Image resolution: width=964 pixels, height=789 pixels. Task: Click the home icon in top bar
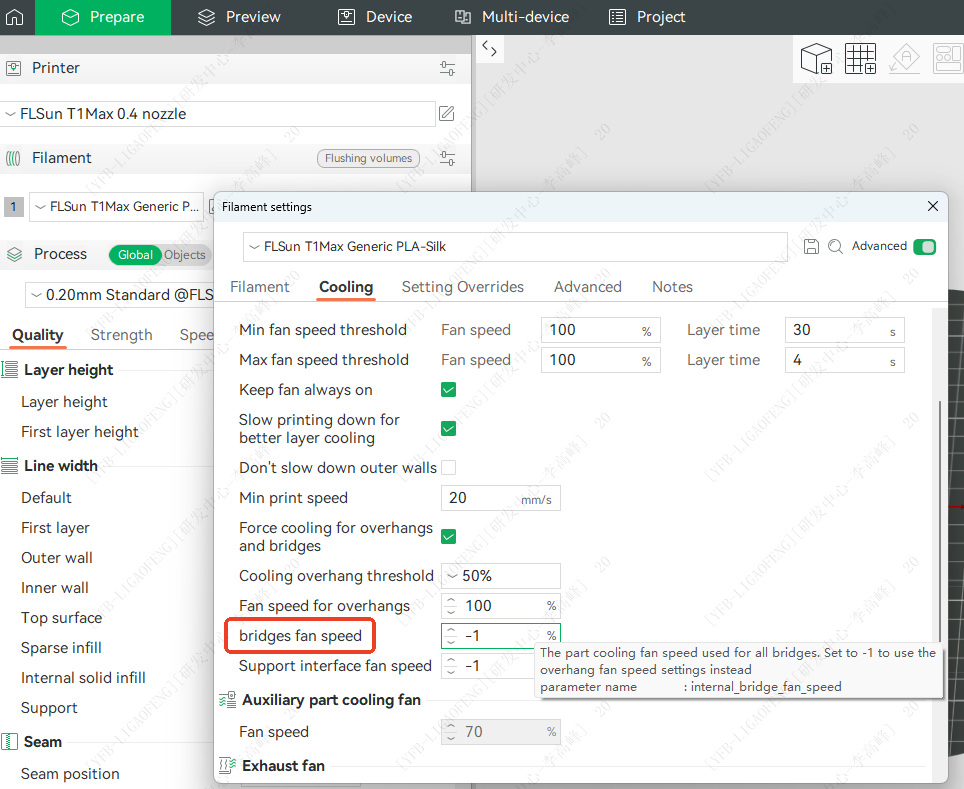tap(15, 17)
